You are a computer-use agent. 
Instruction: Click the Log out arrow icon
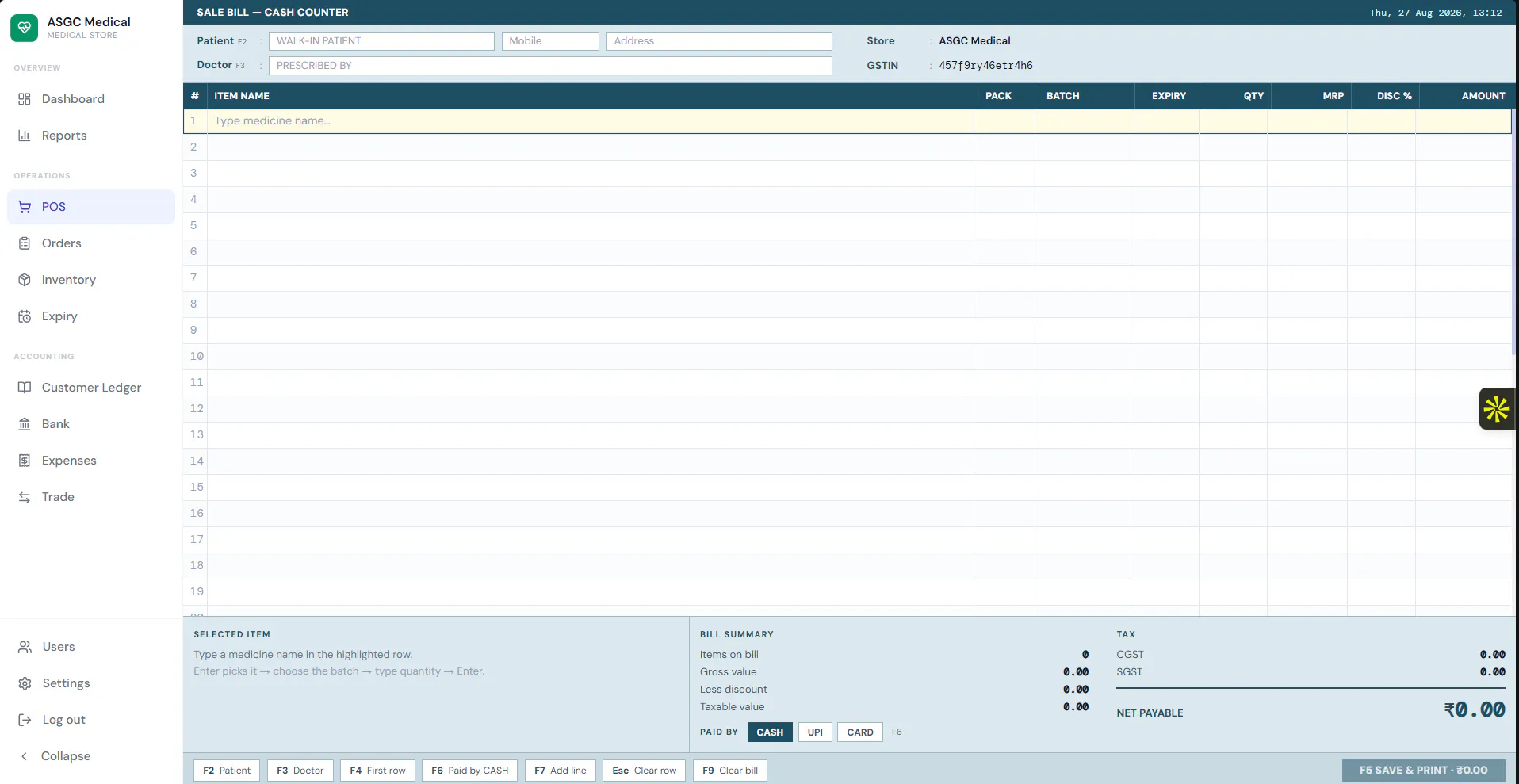coord(25,720)
